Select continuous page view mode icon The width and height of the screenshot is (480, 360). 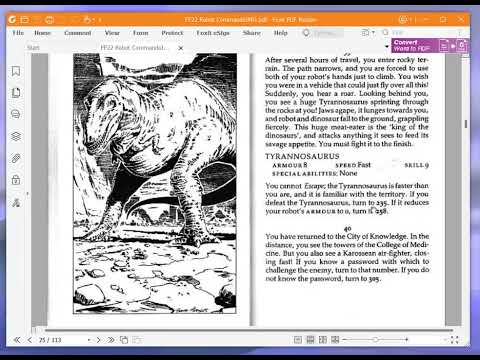310,340
